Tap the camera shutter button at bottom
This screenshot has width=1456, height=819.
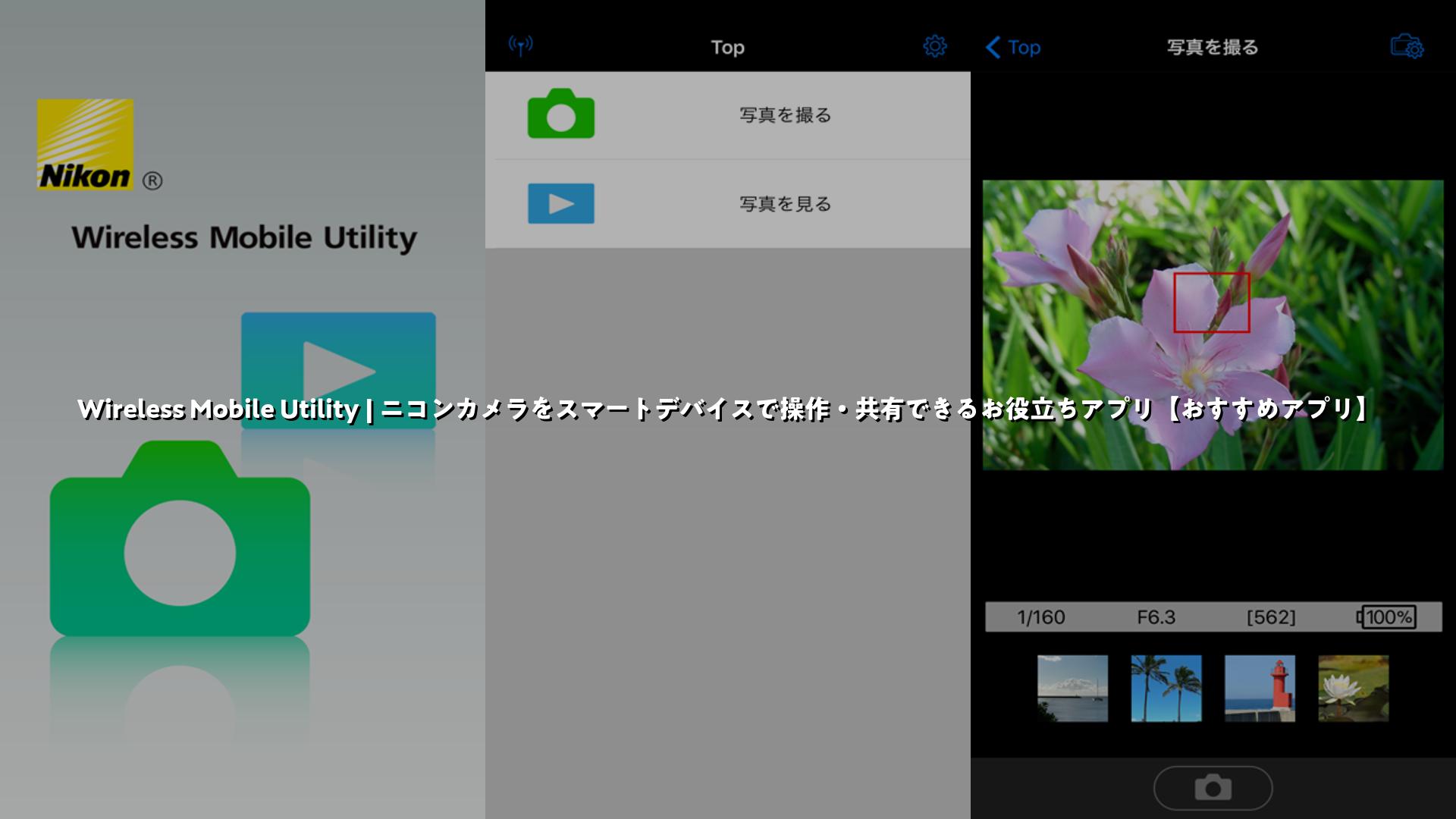coord(1213,788)
